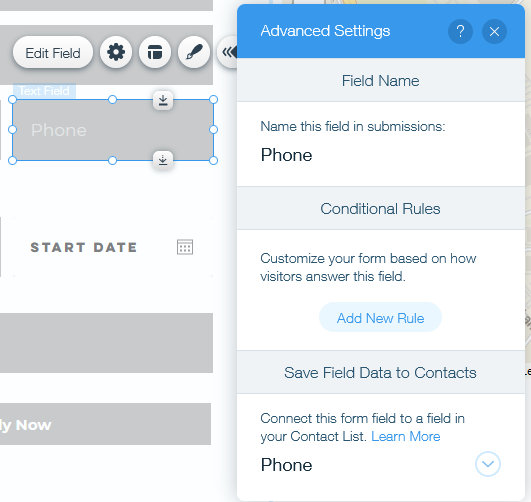The image size is (531, 502).
Task: Click the Edit Field button
Action: (53, 53)
